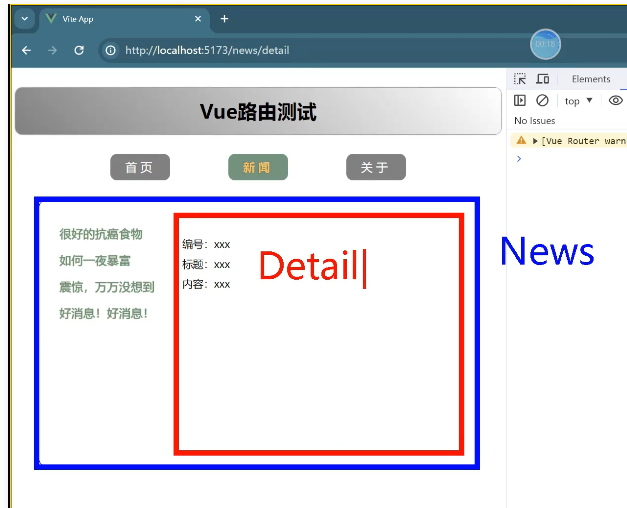Click the 标题：xxx detail line
This screenshot has height=508, width=627.
click(206, 264)
